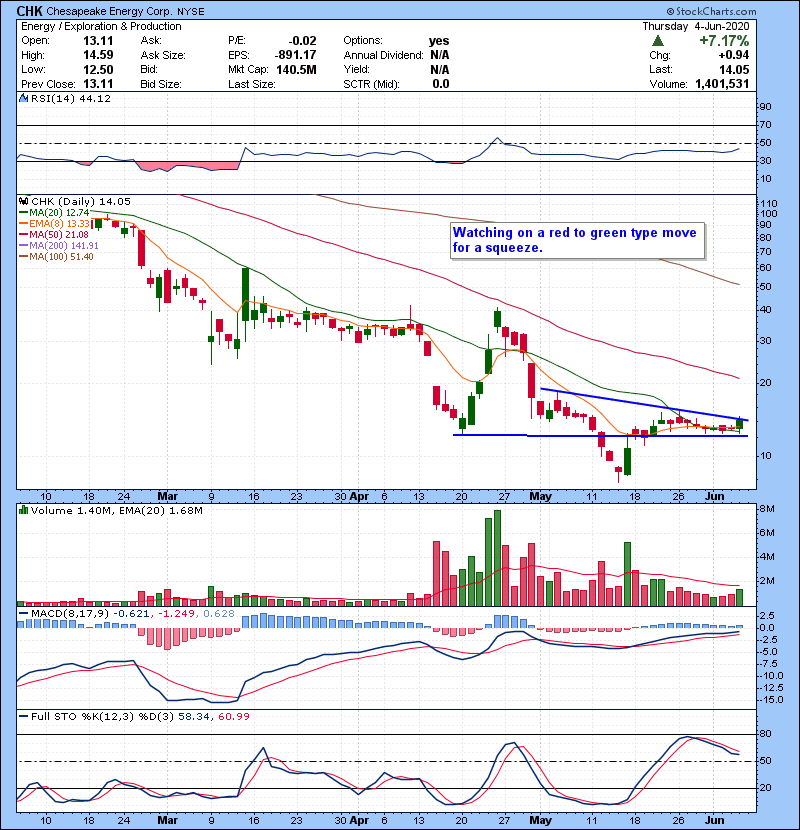Click the Options value yes
Image resolution: width=800 pixels, height=830 pixels.
click(x=439, y=41)
